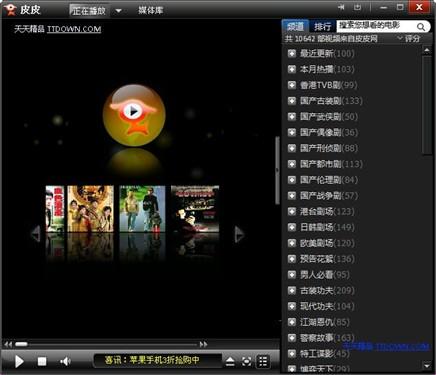Open the TTDOWN.COM link
The width and height of the screenshot is (436, 375).
pyautogui.click(x=74, y=29)
